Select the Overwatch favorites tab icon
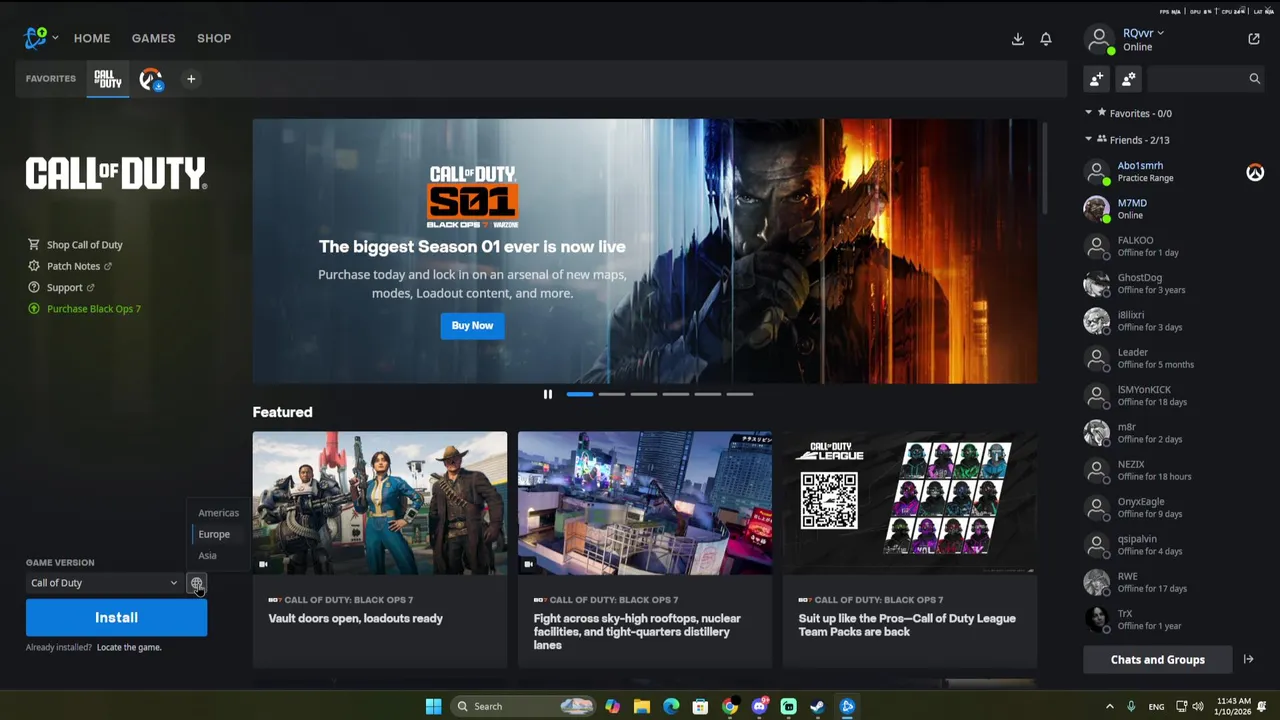The width and height of the screenshot is (1280, 720). [x=151, y=79]
